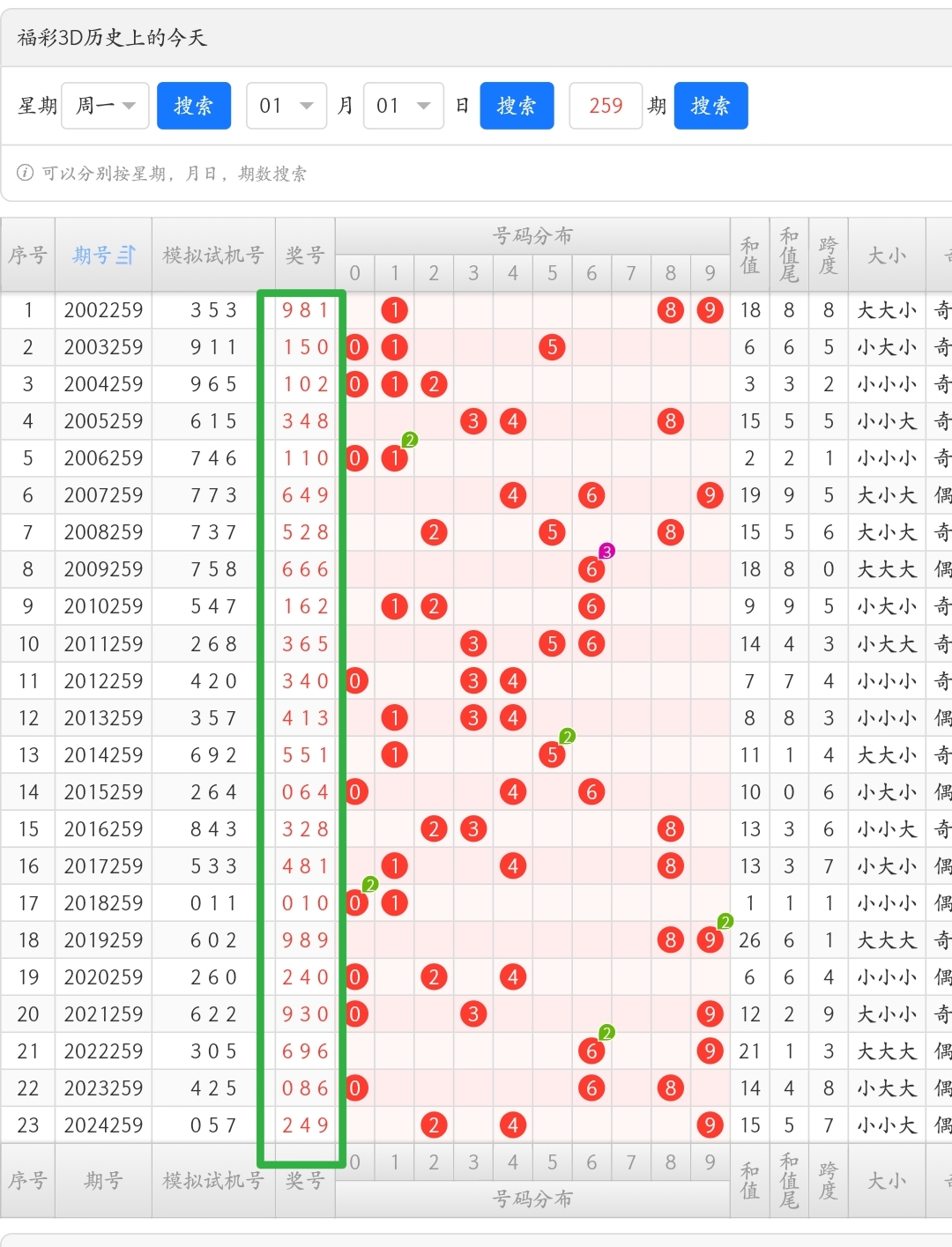Open the 星期 dropdown showing 周一
Image resolution: width=952 pixels, height=1247 pixels.
coord(105,106)
